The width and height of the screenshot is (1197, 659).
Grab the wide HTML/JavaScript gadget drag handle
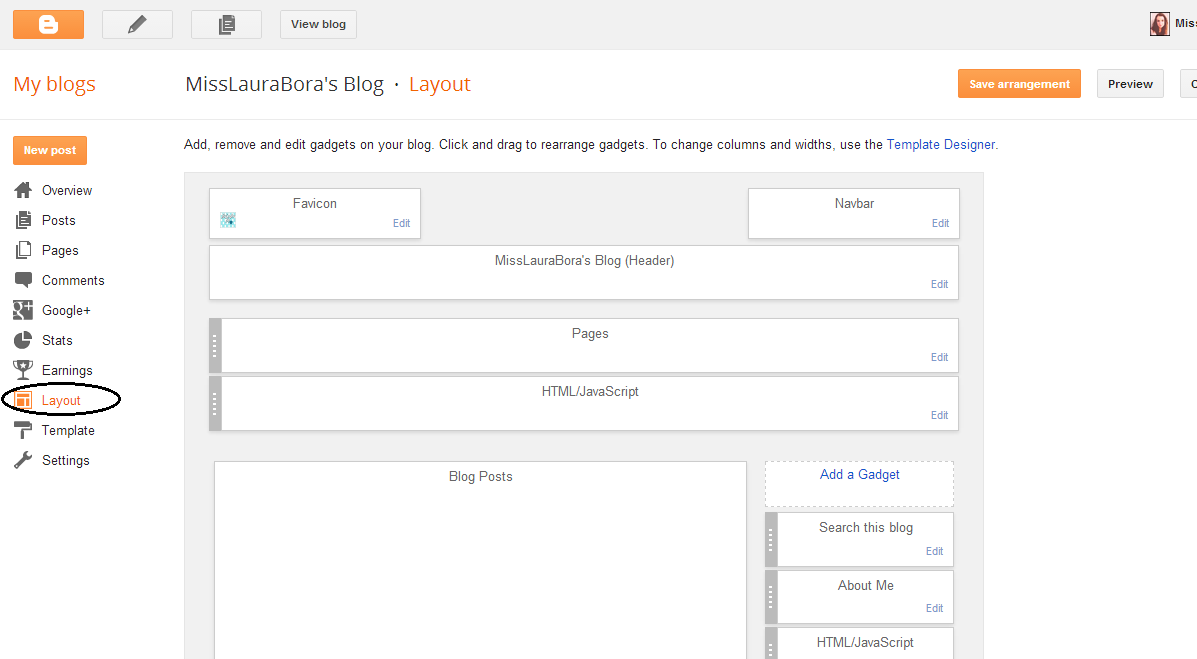[x=215, y=403]
